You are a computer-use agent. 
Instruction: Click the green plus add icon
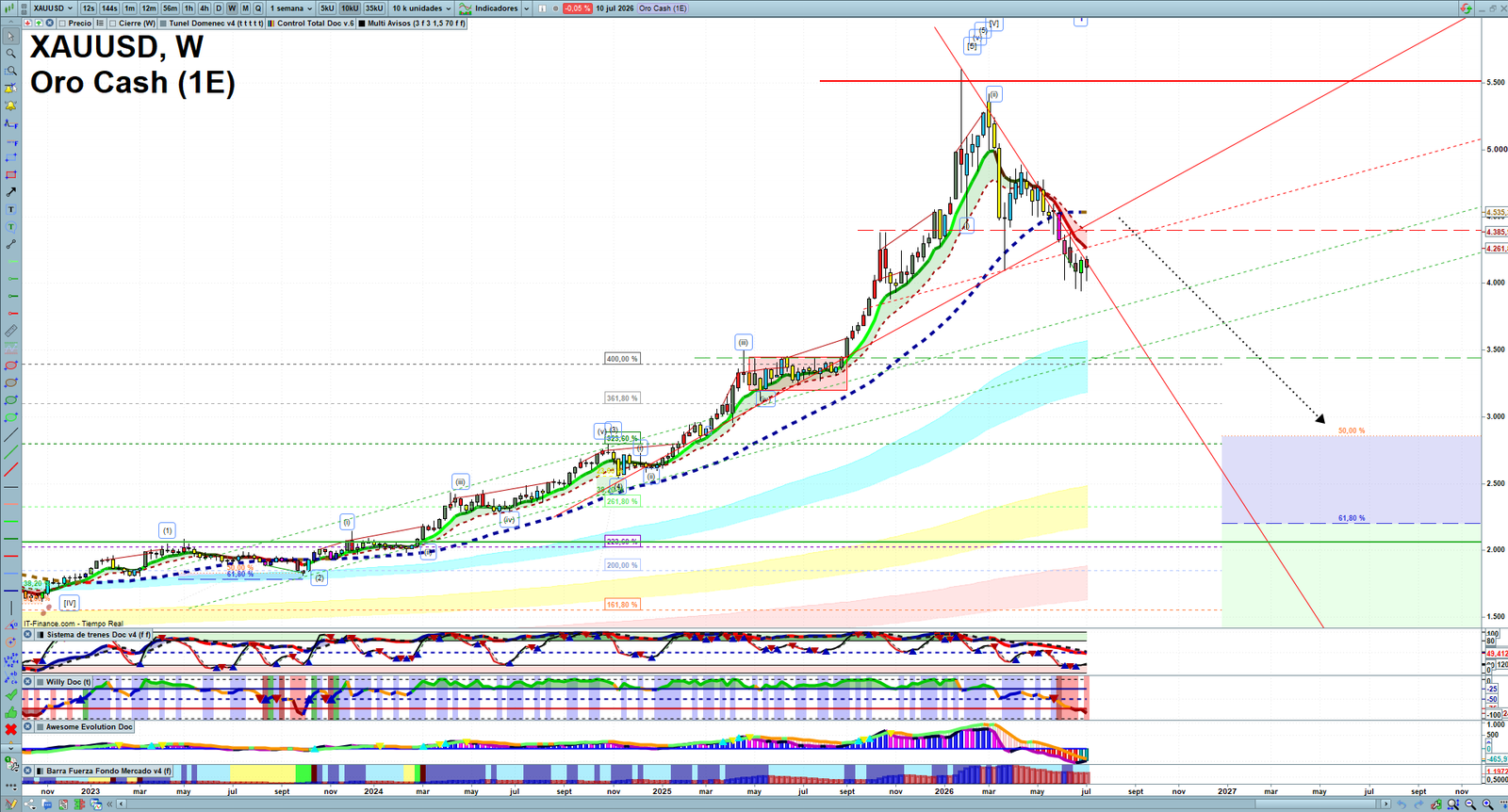click(39, 23)
